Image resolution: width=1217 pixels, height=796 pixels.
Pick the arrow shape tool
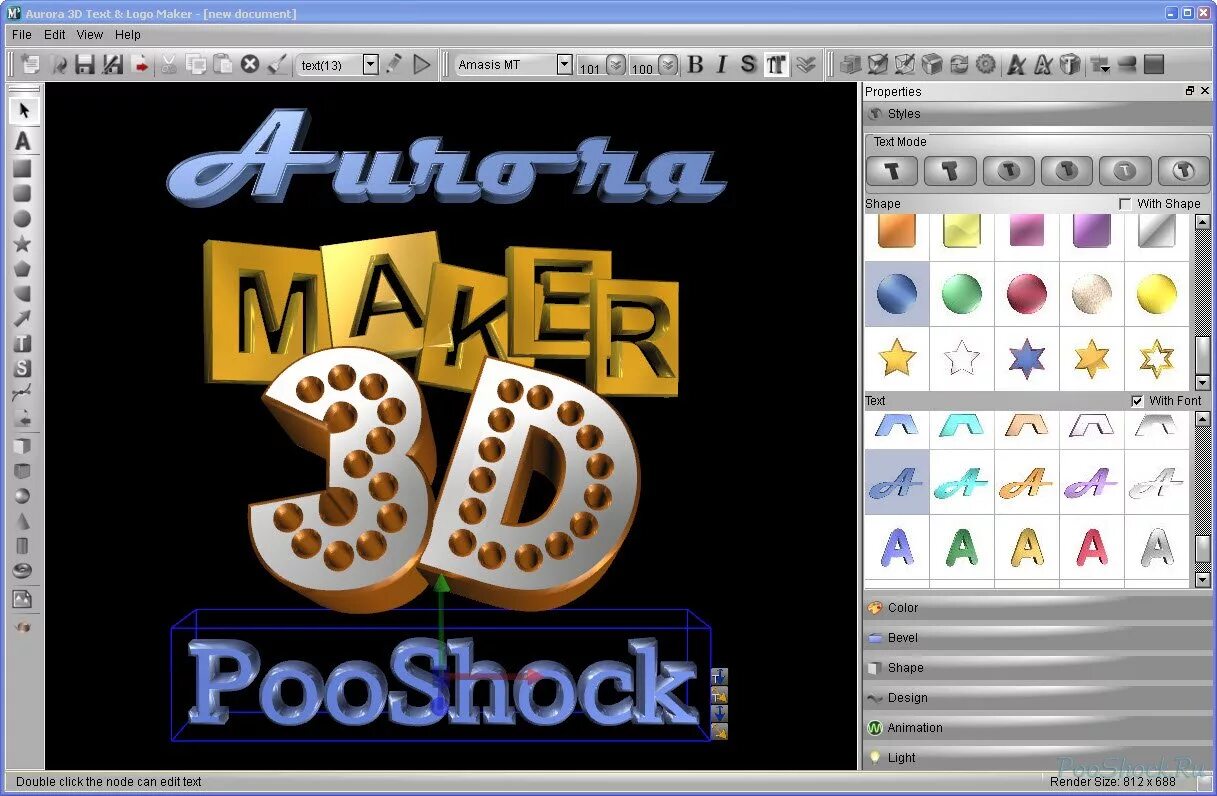pyautogui.click(x=22, y=319)
